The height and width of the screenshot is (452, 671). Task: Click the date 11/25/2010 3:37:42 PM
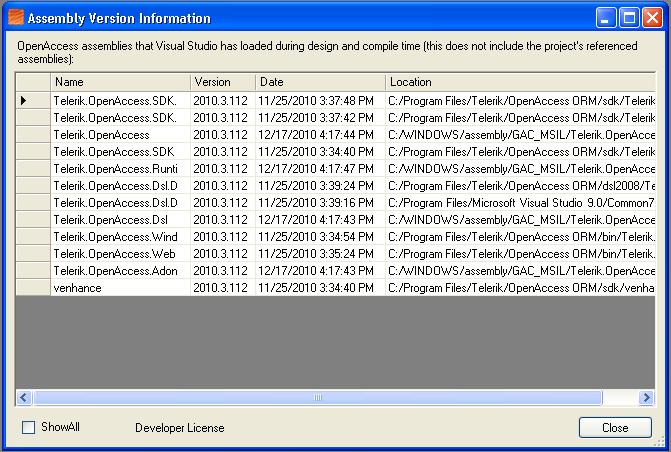[320, 118]
